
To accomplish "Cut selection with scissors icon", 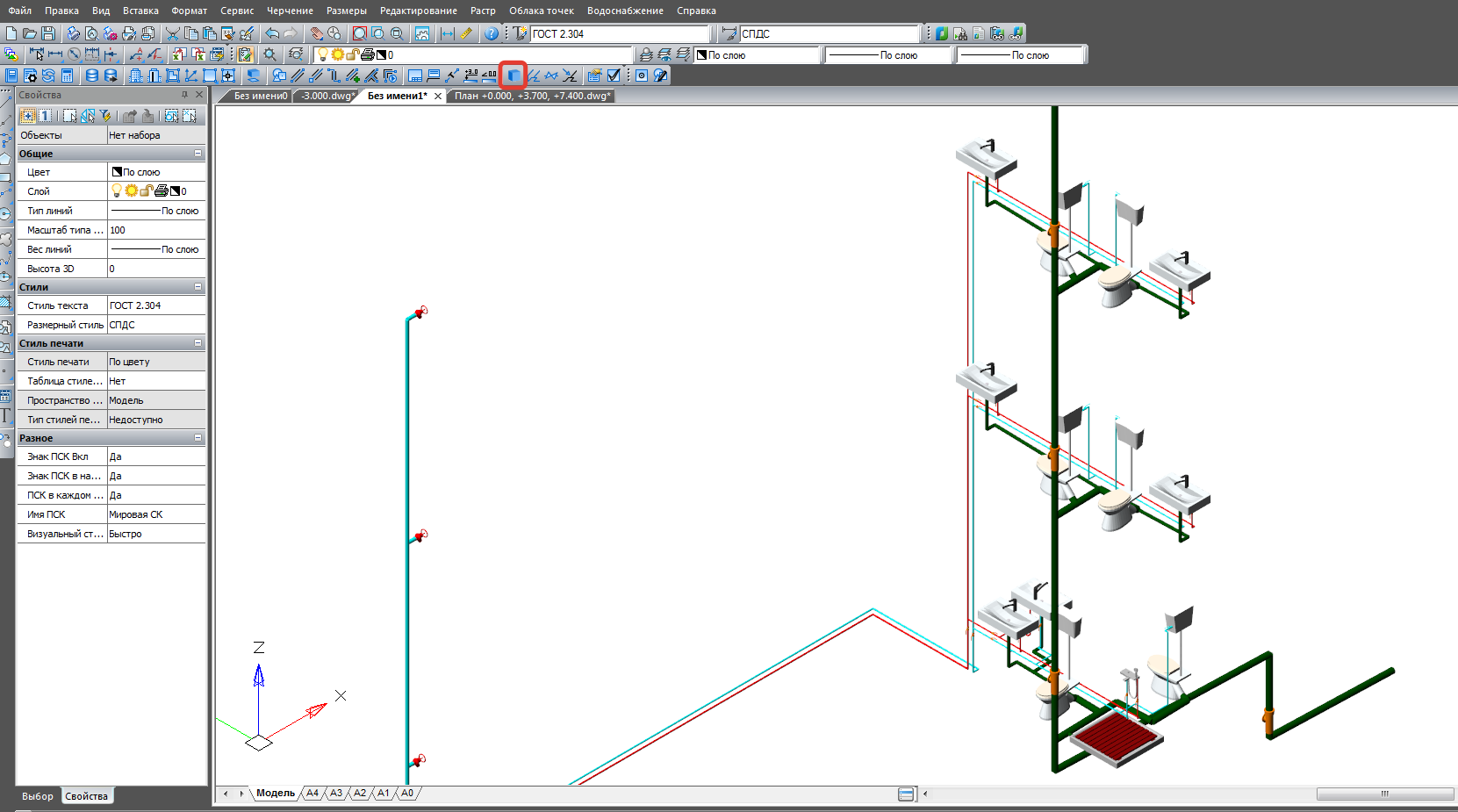I will click(172, 33).
